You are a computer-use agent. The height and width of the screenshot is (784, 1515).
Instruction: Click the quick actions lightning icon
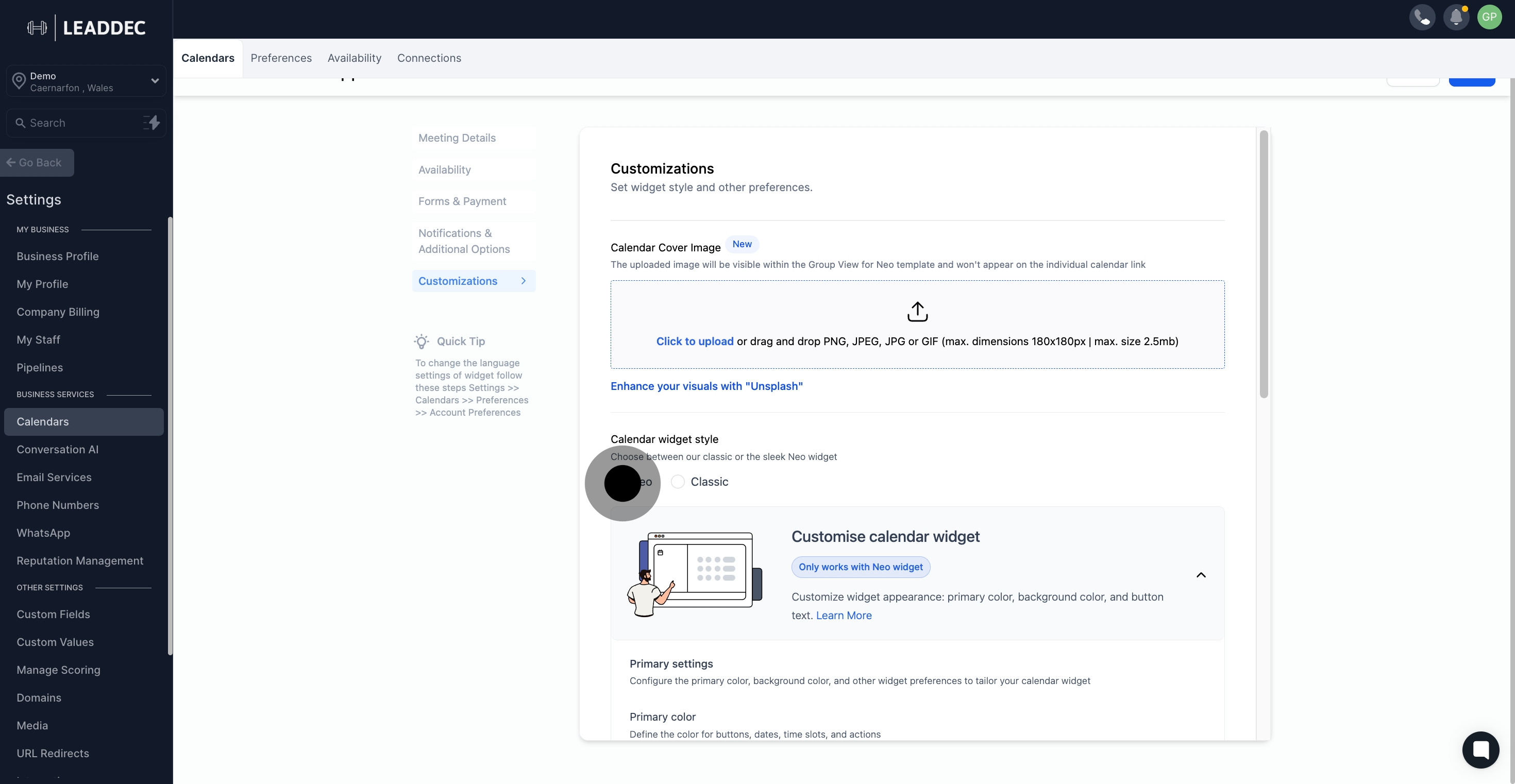(151, 123)
